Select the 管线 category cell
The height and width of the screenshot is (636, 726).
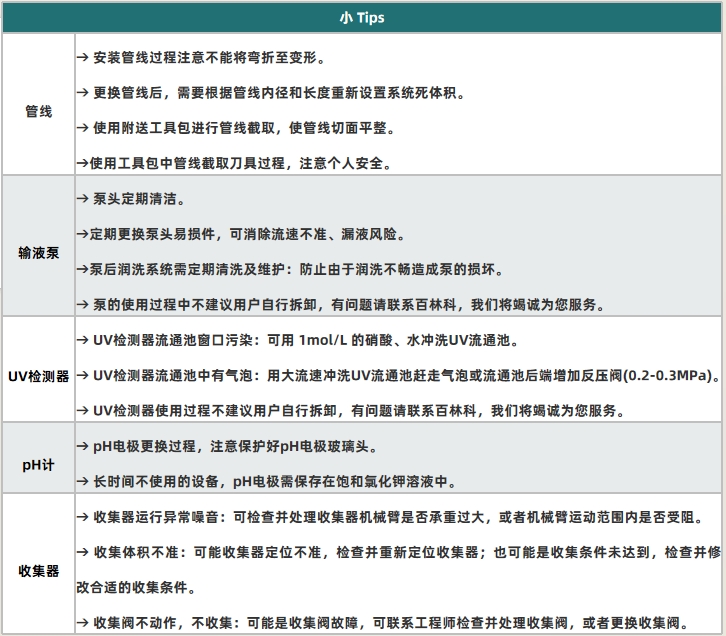[38, 111]
